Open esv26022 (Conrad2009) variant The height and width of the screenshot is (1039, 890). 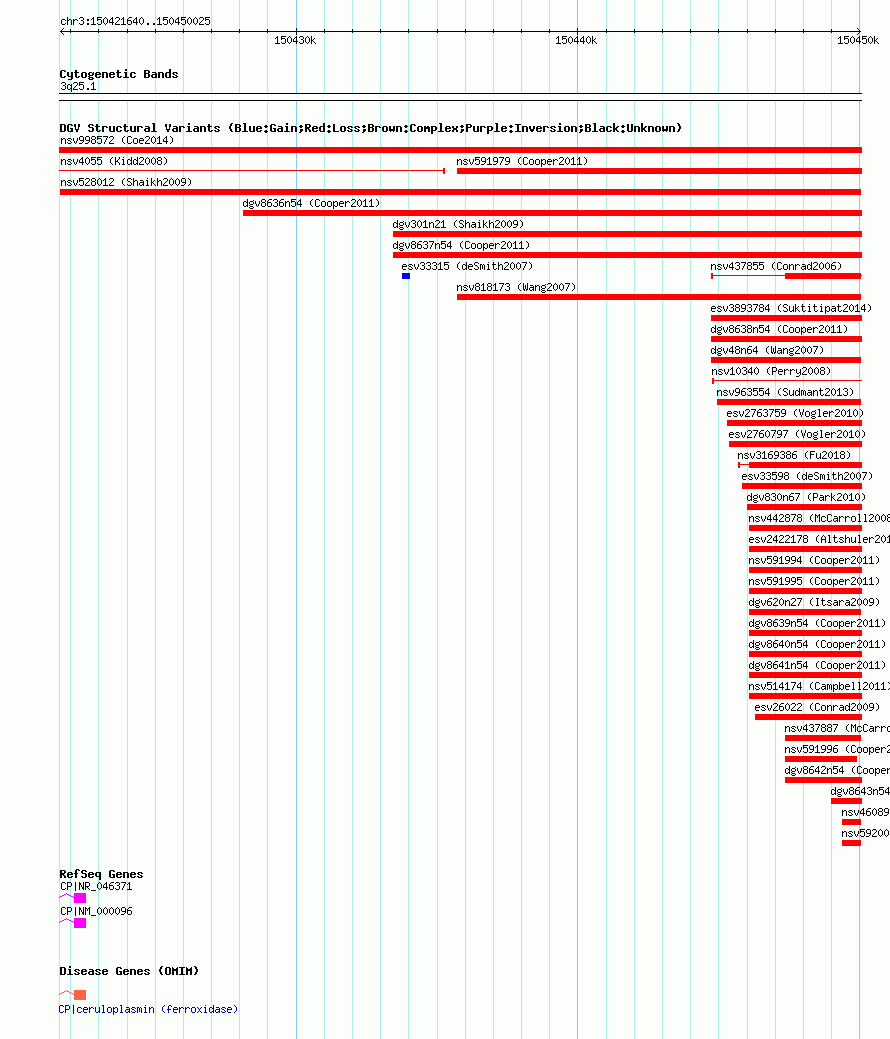817,708
